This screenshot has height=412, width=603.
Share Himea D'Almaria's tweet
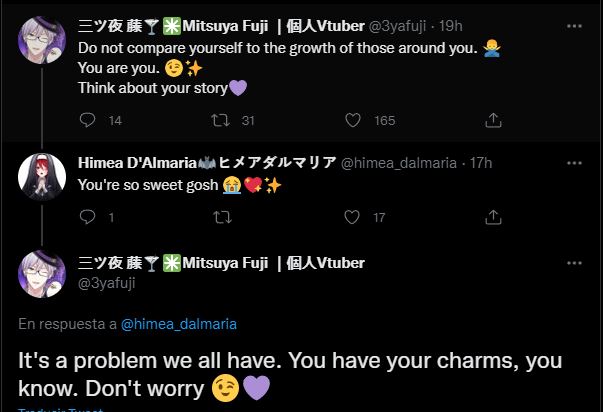492,217
